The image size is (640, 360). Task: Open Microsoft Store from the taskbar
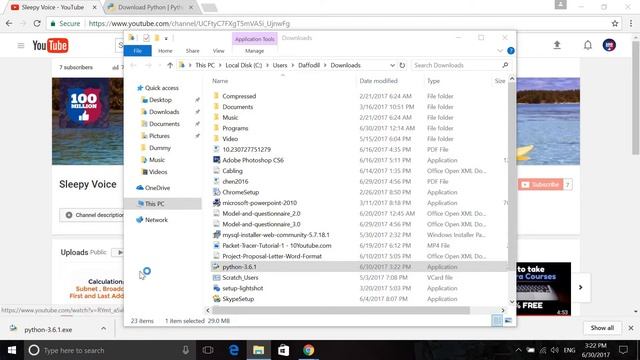point(283,350)
